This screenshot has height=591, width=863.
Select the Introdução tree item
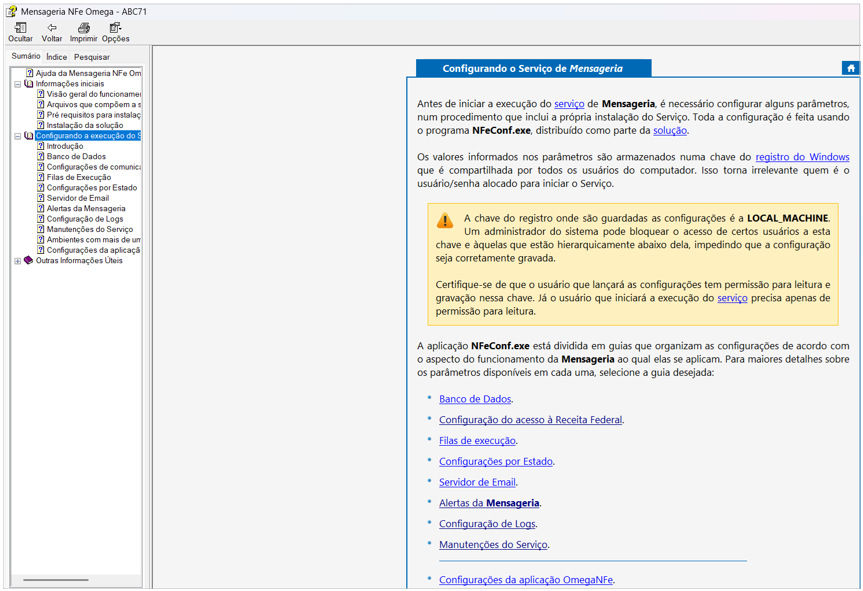(65, 146)
